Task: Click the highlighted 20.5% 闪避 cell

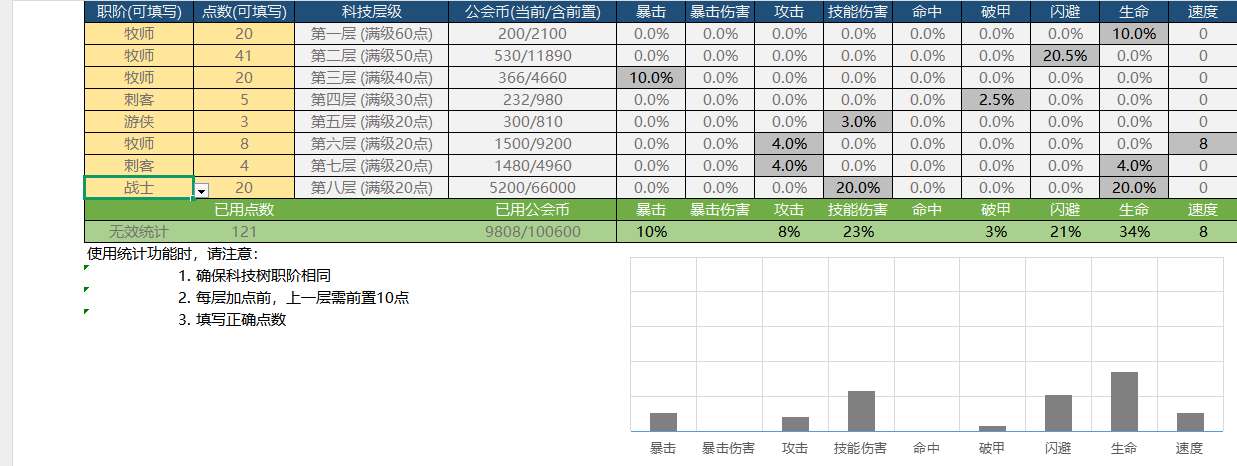Action: coord(1065,55)
